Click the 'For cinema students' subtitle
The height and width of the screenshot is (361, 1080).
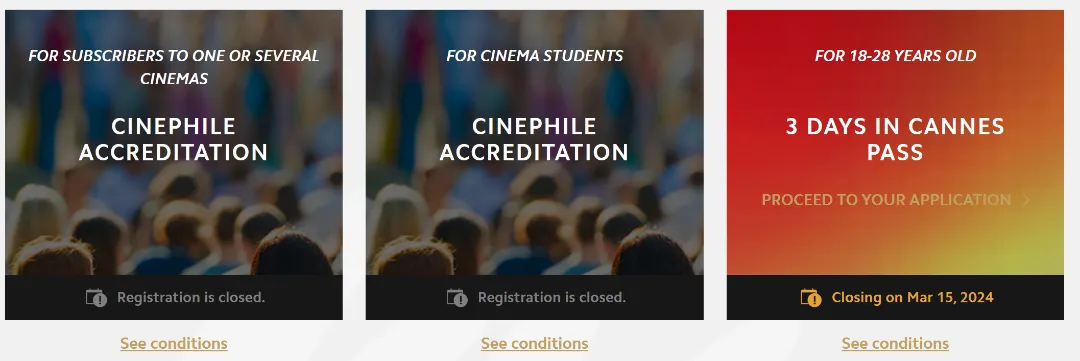pos(534,56)
